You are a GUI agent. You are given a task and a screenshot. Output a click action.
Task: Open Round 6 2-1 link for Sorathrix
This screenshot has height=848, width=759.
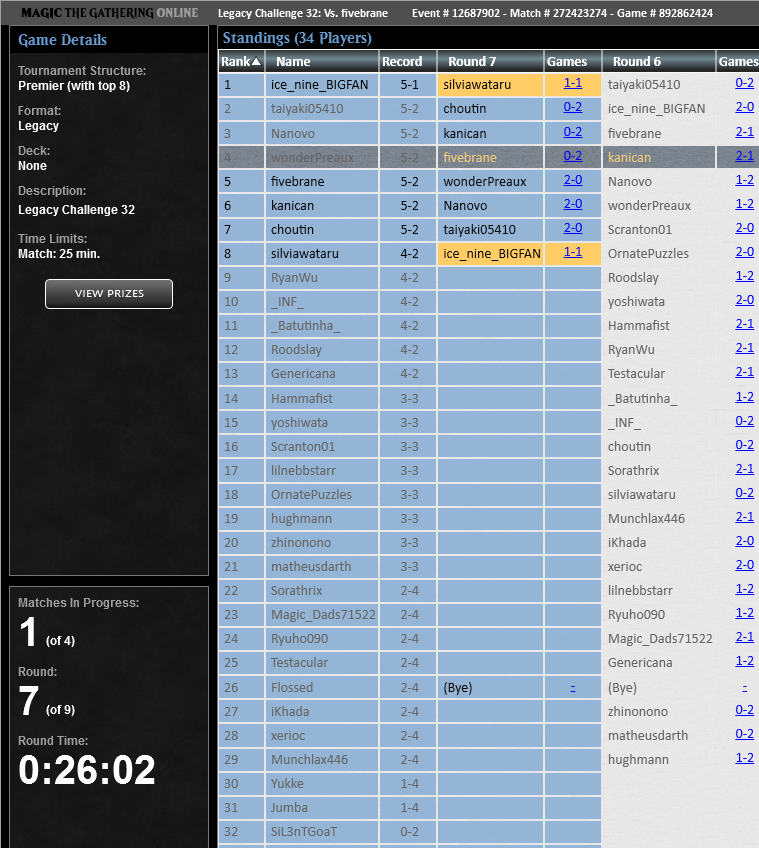(x=744, y=469)
